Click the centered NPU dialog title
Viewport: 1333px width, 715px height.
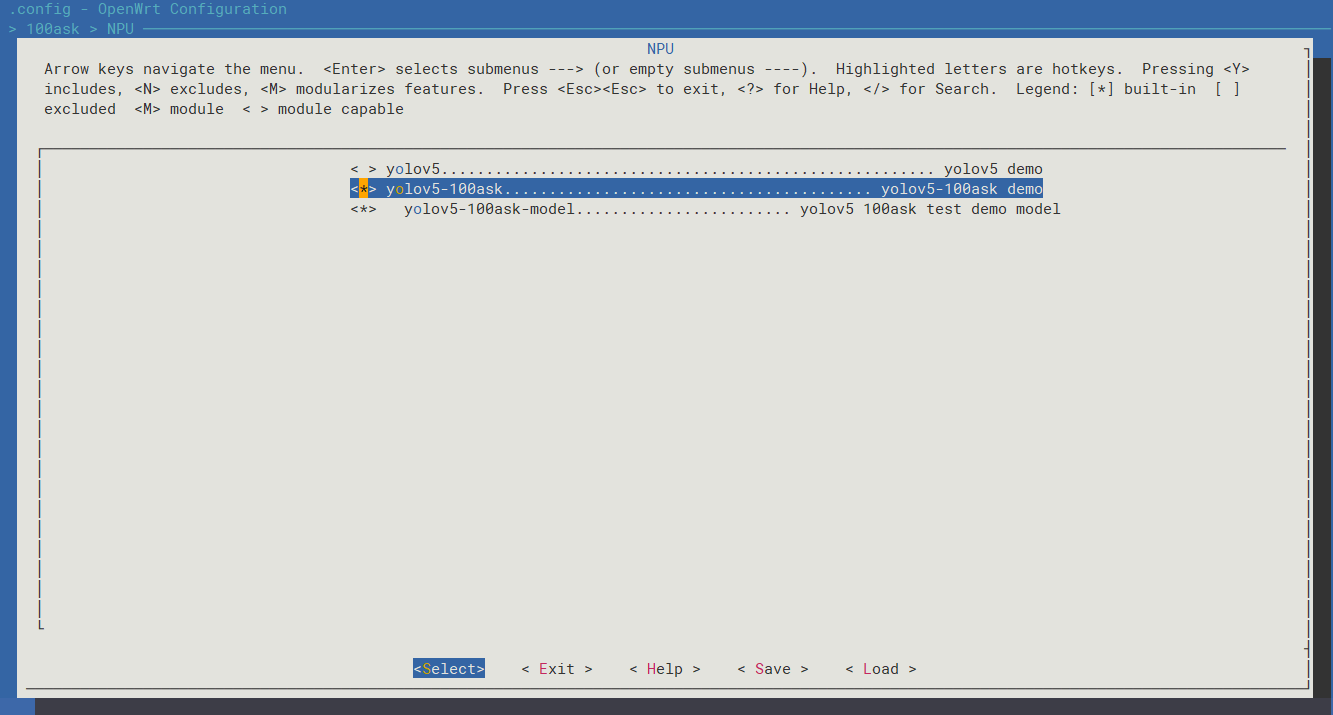click(x=660, y=49)
